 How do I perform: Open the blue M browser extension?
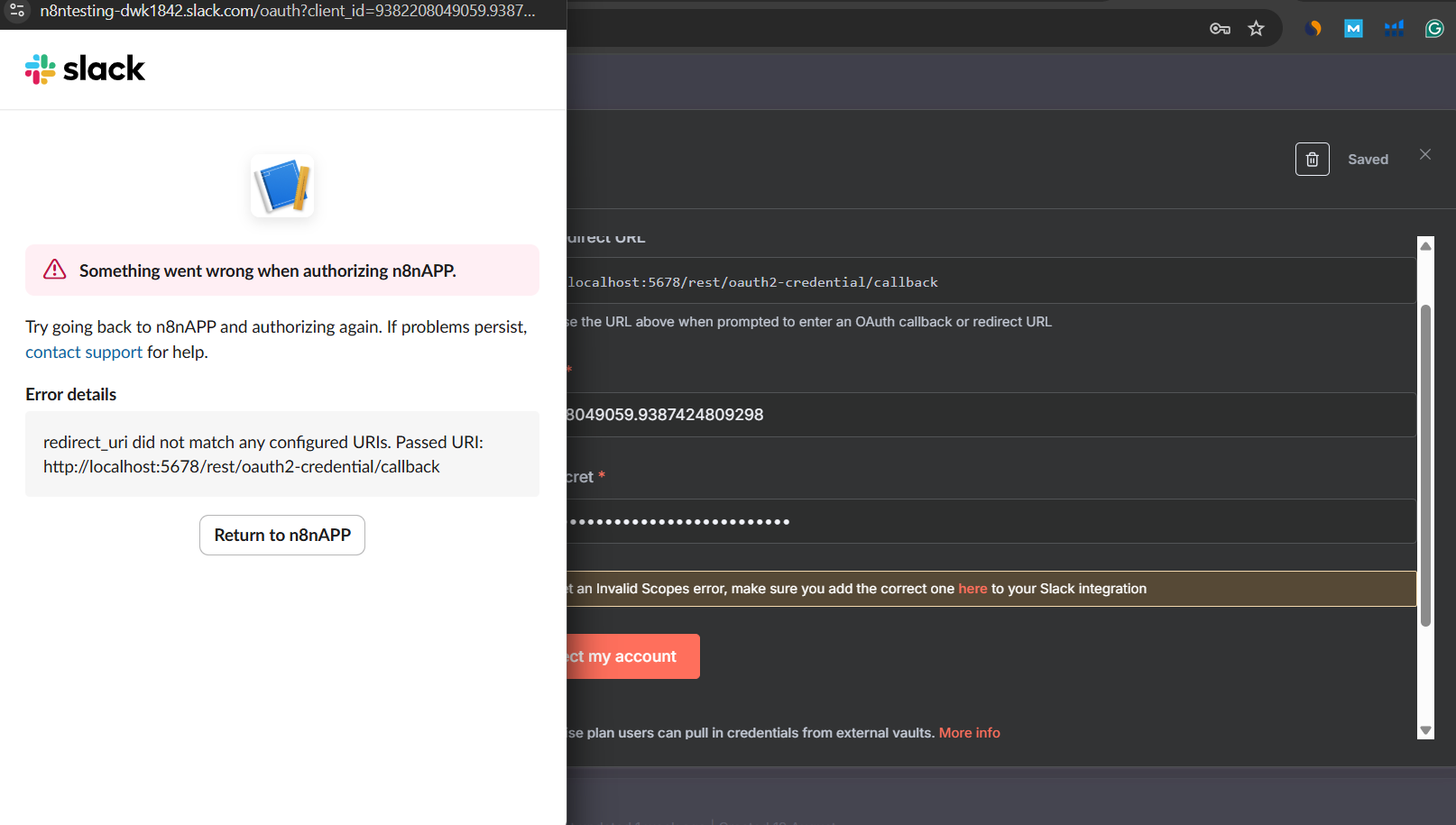[1353, 29]
